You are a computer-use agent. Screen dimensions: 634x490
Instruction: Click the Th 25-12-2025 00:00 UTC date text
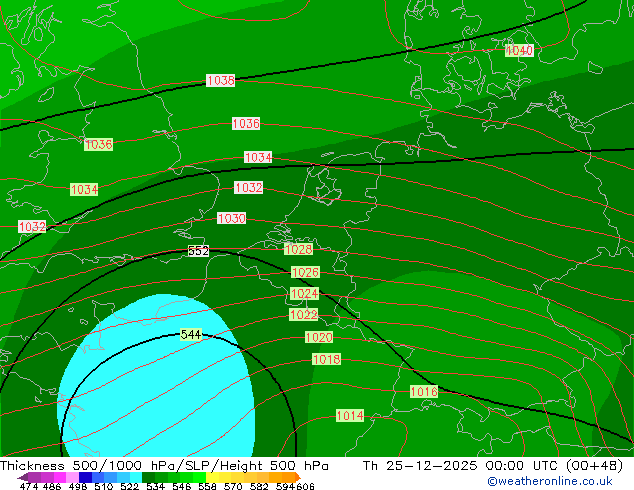[463, 466]
